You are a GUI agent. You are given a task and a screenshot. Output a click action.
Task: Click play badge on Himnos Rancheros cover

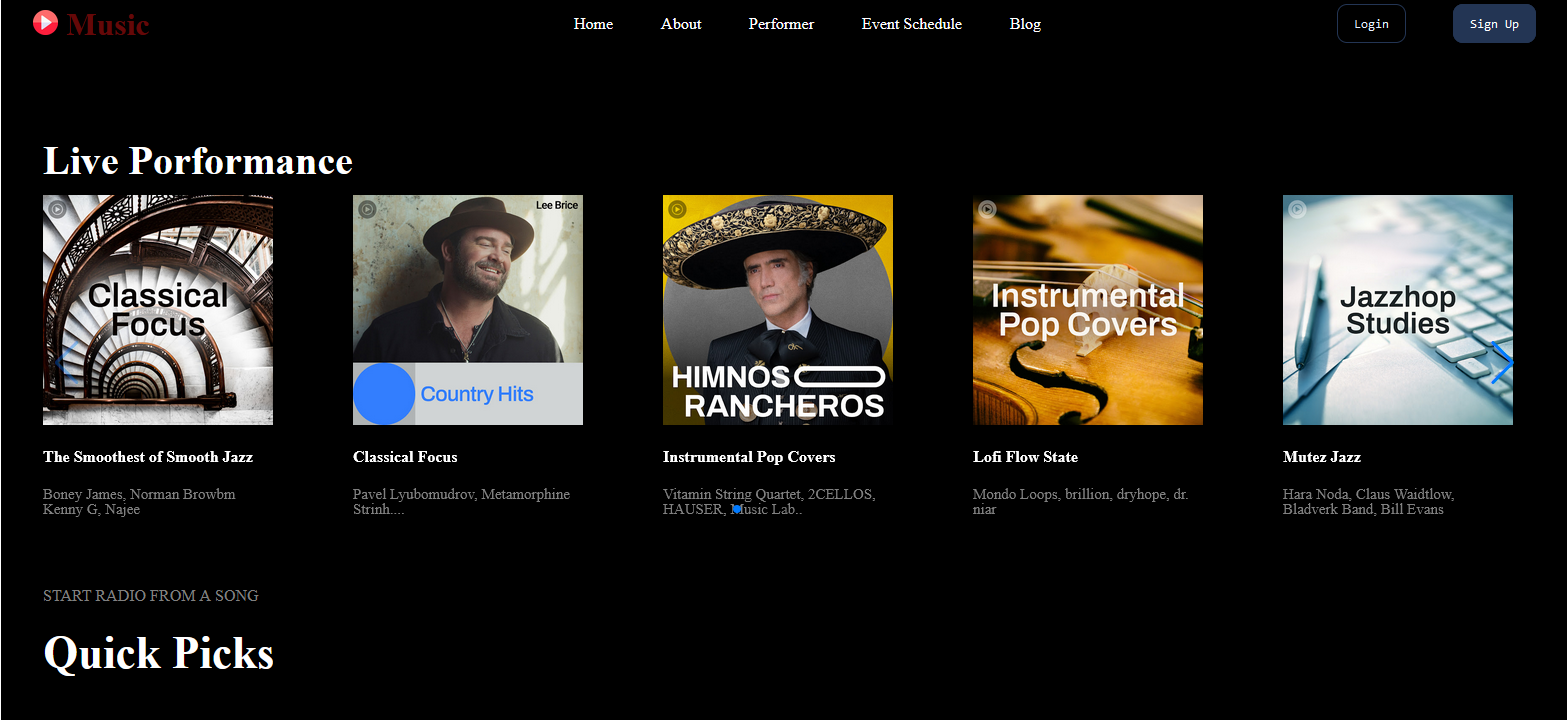[677, 209]
